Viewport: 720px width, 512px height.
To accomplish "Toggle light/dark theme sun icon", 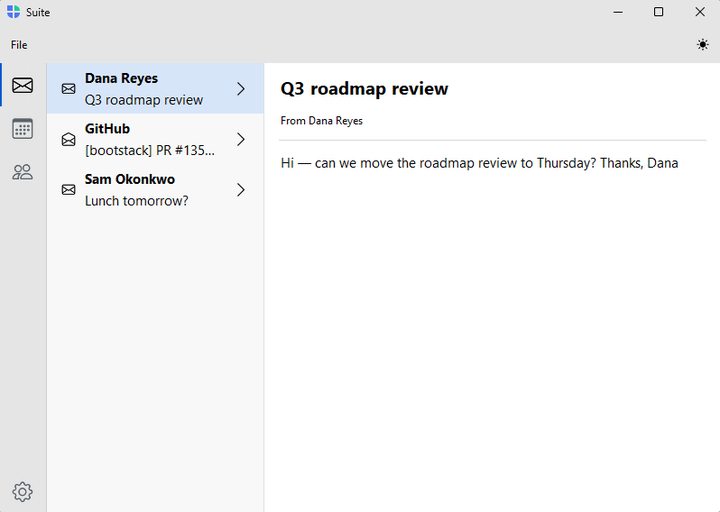I will pos(702,45).
